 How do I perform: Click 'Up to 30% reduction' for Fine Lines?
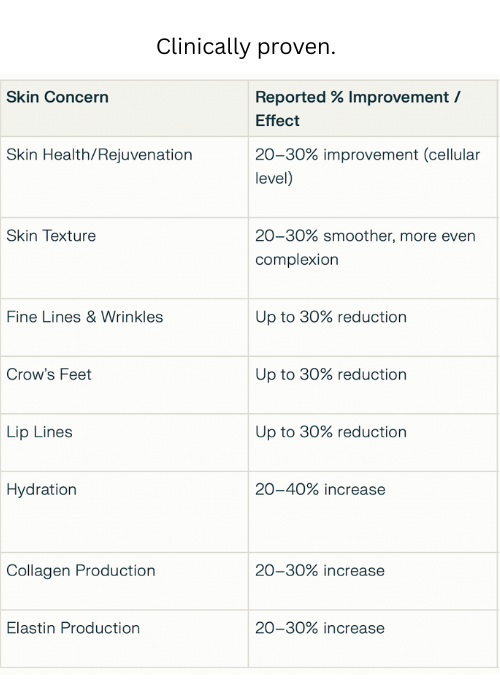pos(331,317)
